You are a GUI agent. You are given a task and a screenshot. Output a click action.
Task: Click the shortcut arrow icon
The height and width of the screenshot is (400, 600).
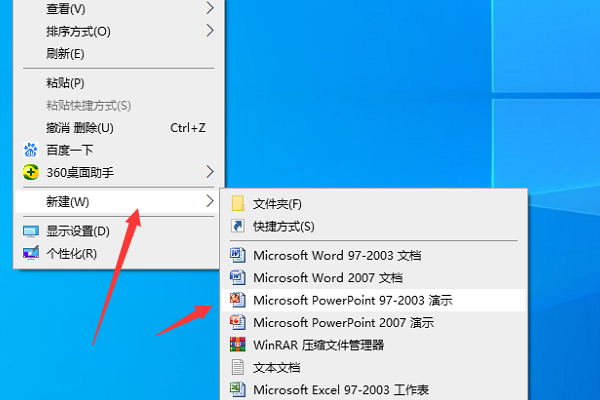point(238,226)
